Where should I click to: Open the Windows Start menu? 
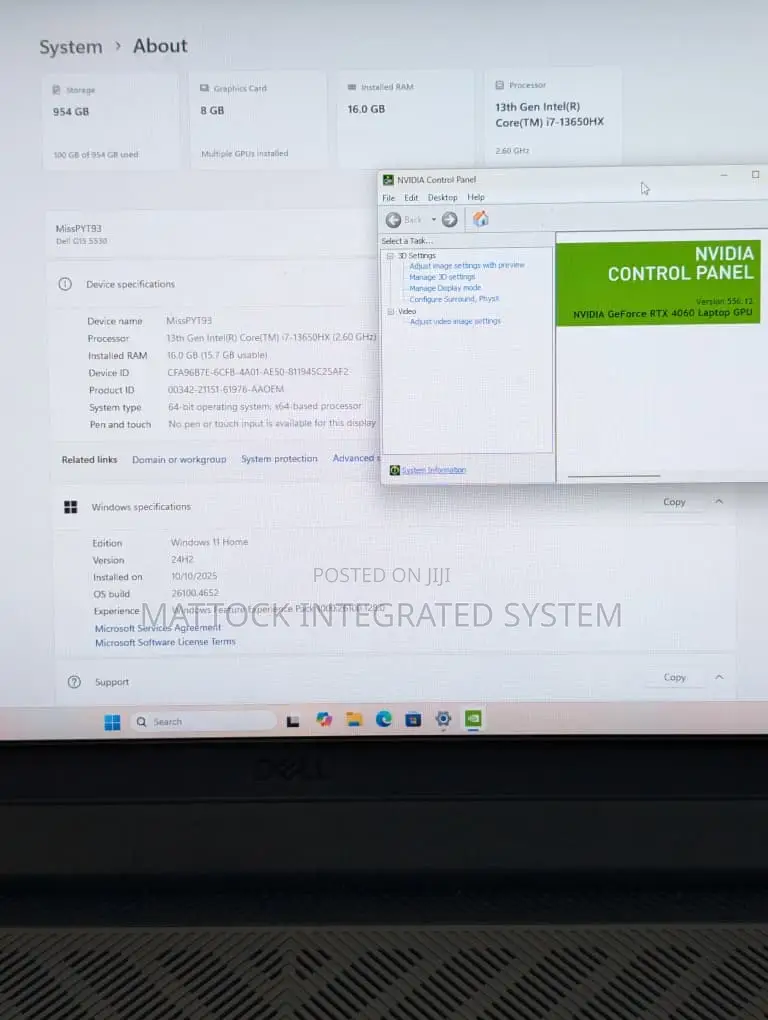112,722
